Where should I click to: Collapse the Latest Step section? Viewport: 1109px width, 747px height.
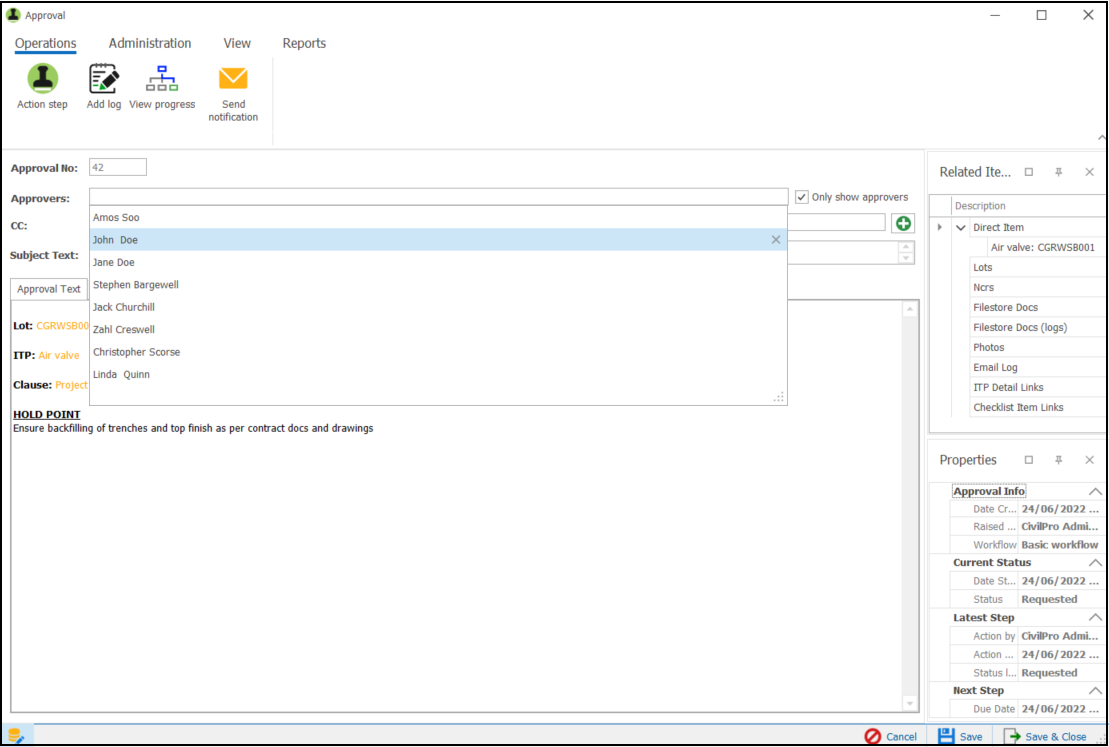[x=1095, y=618]
